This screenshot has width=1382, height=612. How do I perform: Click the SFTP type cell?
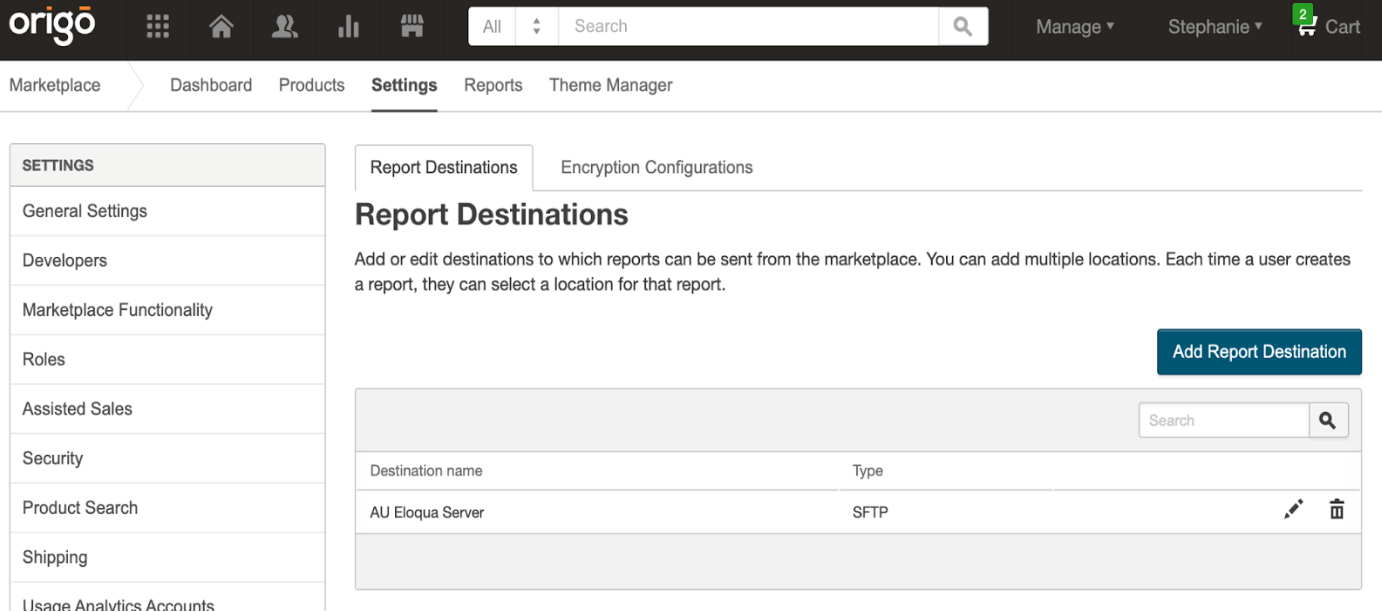870,512
